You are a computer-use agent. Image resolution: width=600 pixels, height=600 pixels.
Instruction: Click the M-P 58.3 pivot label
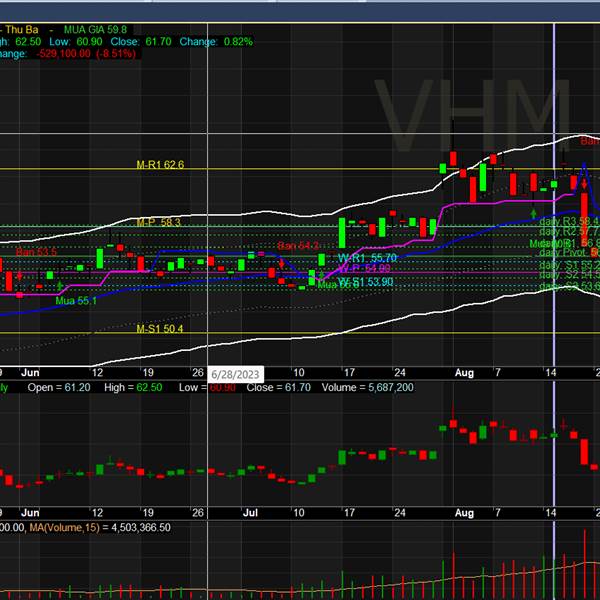[x=158, y=222]
